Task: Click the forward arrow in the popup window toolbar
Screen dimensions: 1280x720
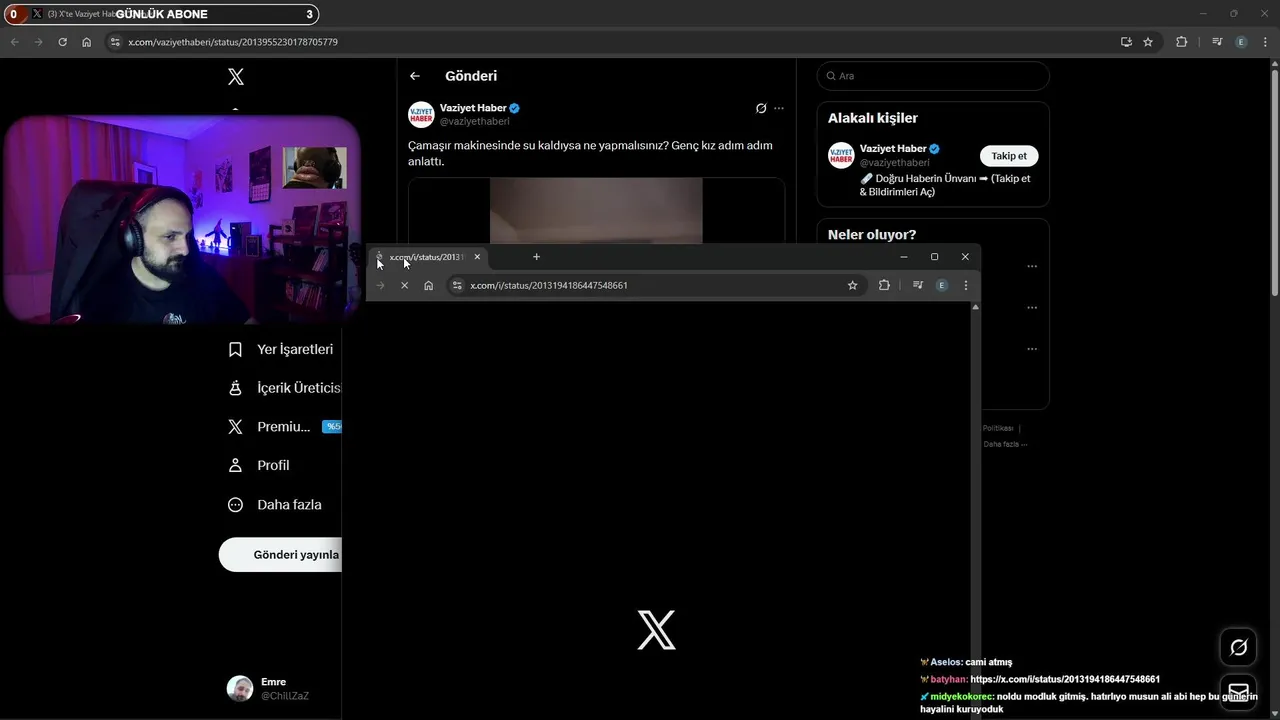Action: (380, 285)
